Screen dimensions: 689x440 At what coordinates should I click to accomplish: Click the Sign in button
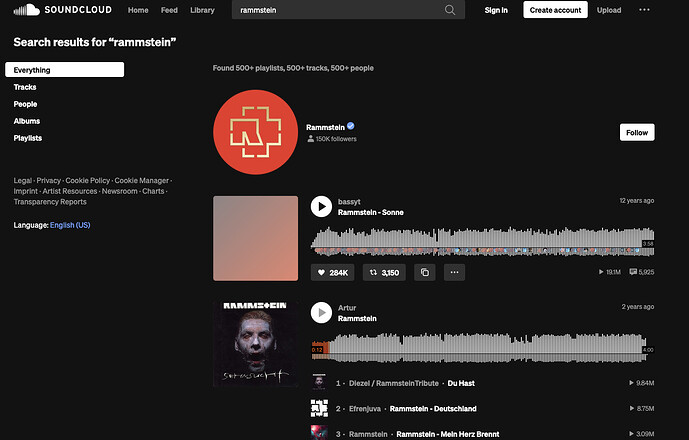point(496,10)
